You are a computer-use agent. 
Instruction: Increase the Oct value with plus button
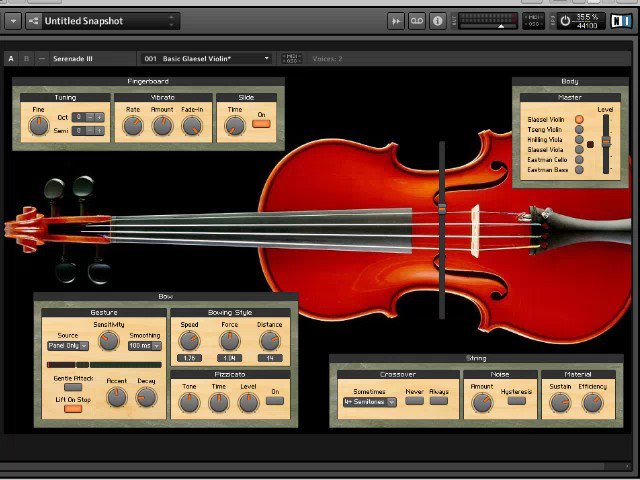tap(99, 117)
